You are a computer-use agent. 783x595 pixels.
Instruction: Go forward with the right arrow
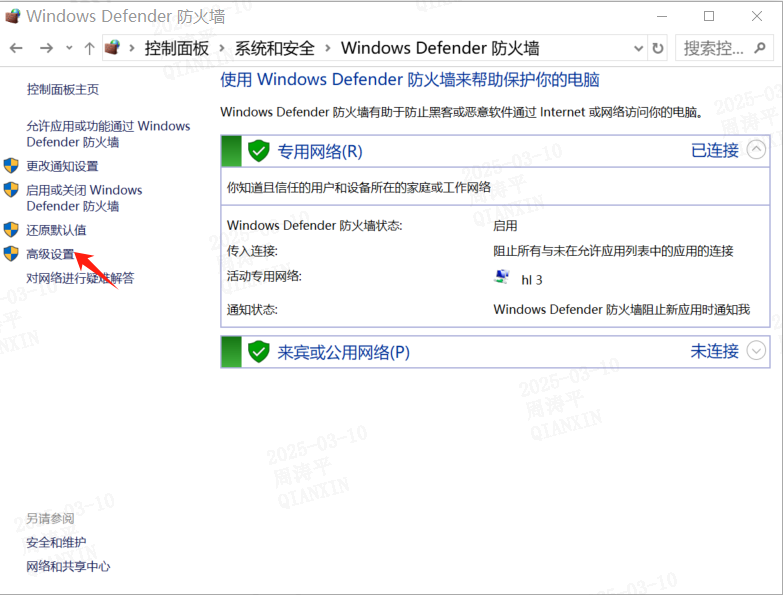[x=46, y=48]
